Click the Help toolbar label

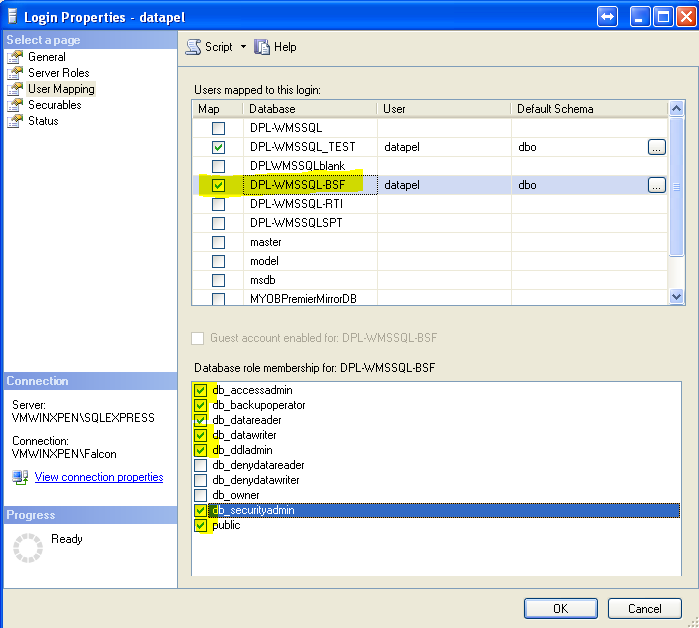(x=285, y=47)
